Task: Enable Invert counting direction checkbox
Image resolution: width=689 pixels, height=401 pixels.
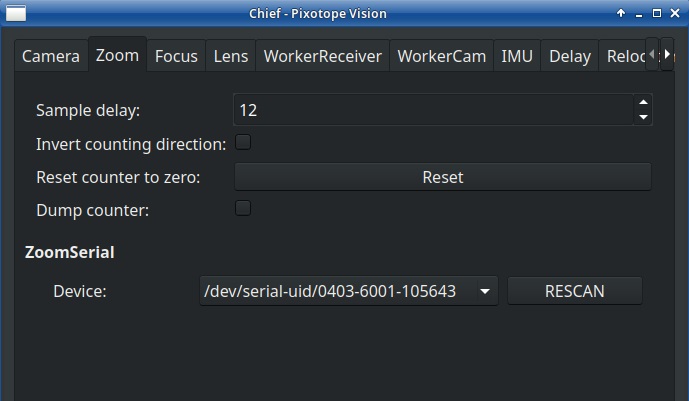Action: pos(243,143)
